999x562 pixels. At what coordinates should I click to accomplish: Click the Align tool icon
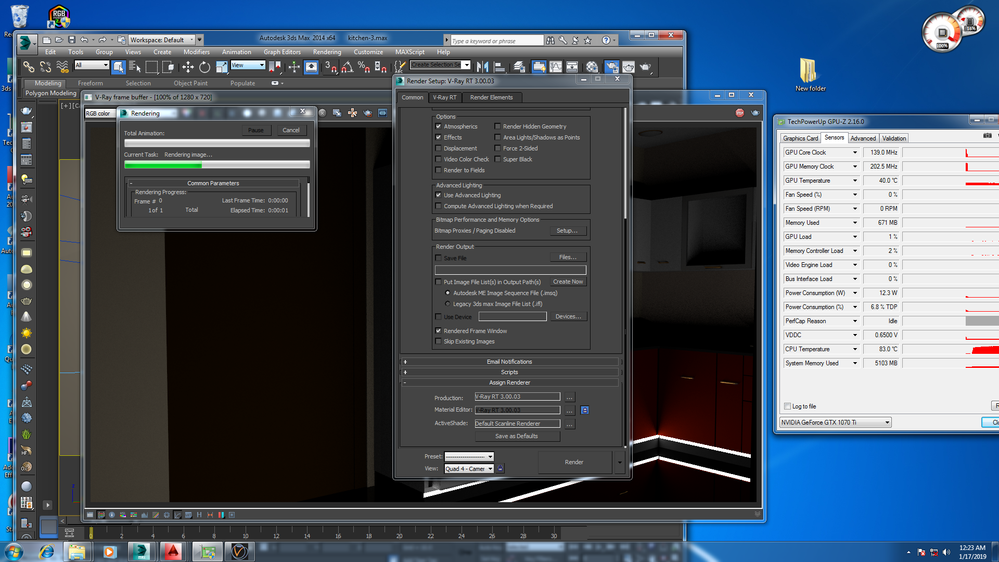(500, 66)
